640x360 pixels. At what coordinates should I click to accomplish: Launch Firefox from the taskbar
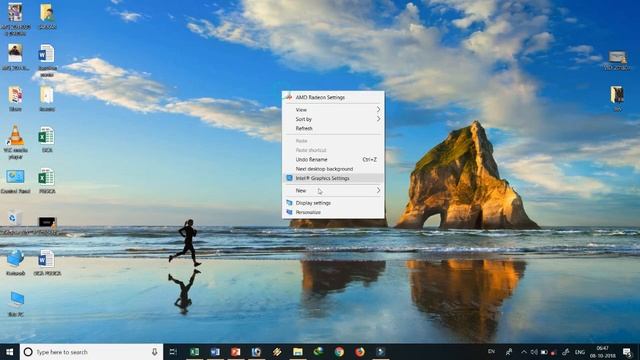pos(360,352)
